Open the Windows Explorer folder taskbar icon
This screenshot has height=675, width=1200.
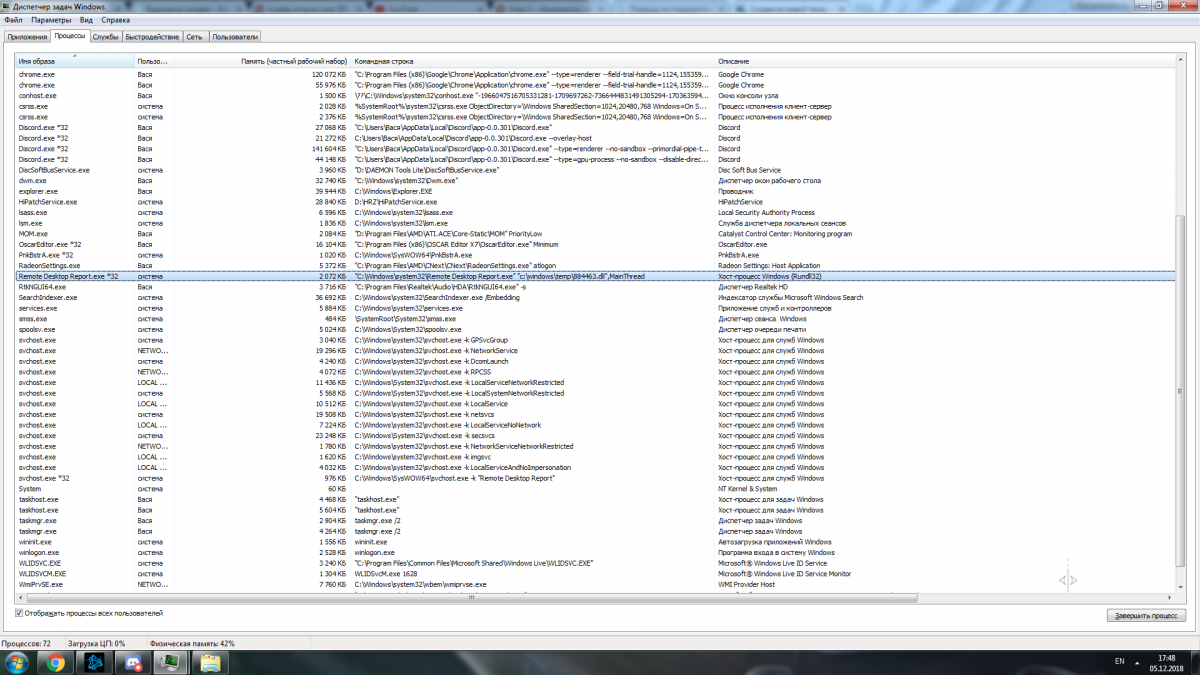pyautogui.click(x=211, y=662)
